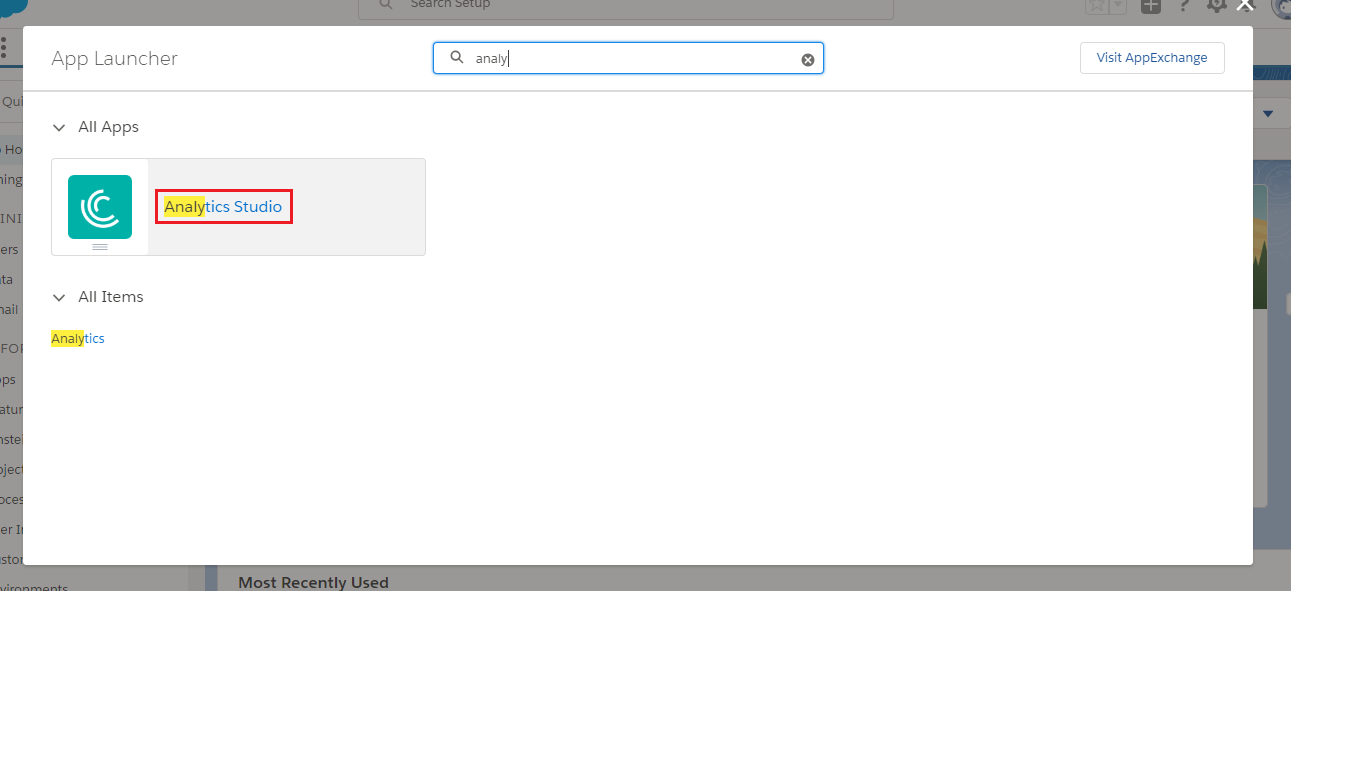Open the favorites list dropdown arrow
Viewport: 1366px width, 768px height.
point(1119,6)
